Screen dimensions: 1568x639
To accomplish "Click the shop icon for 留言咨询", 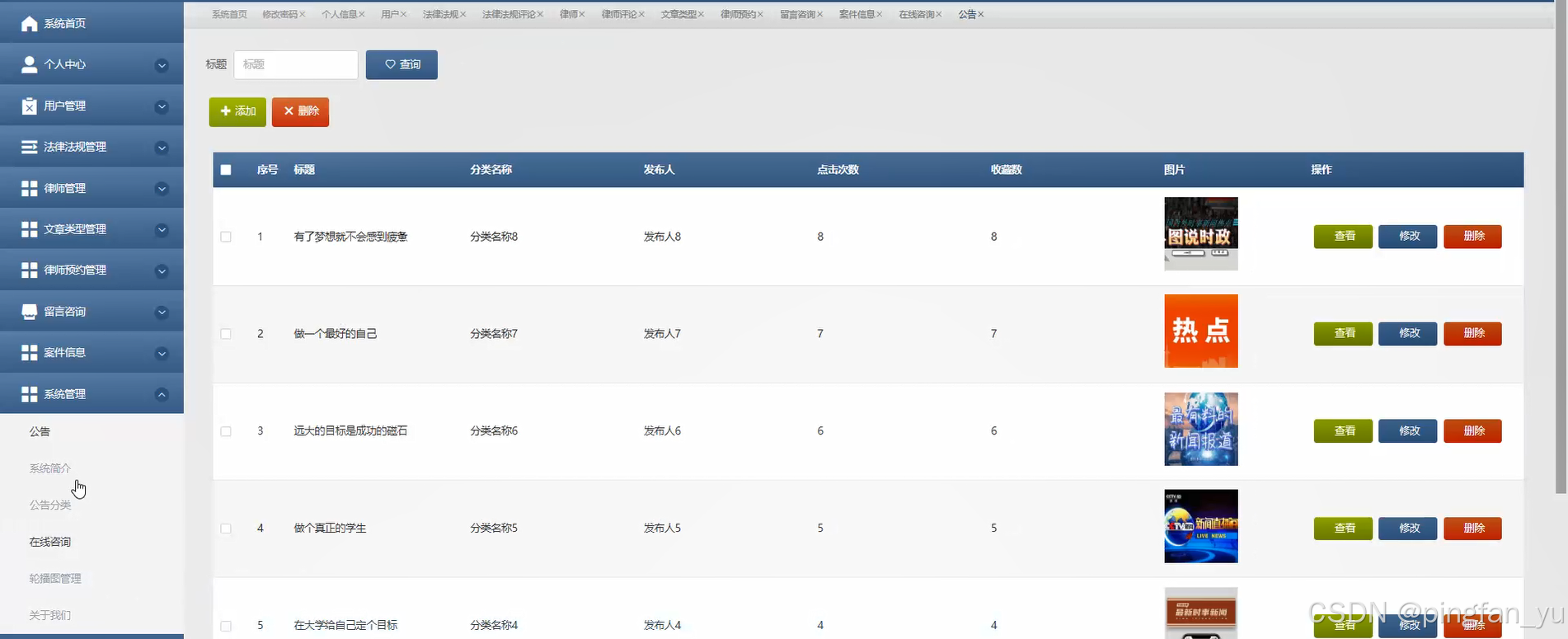I will click(x=29, y=312).
